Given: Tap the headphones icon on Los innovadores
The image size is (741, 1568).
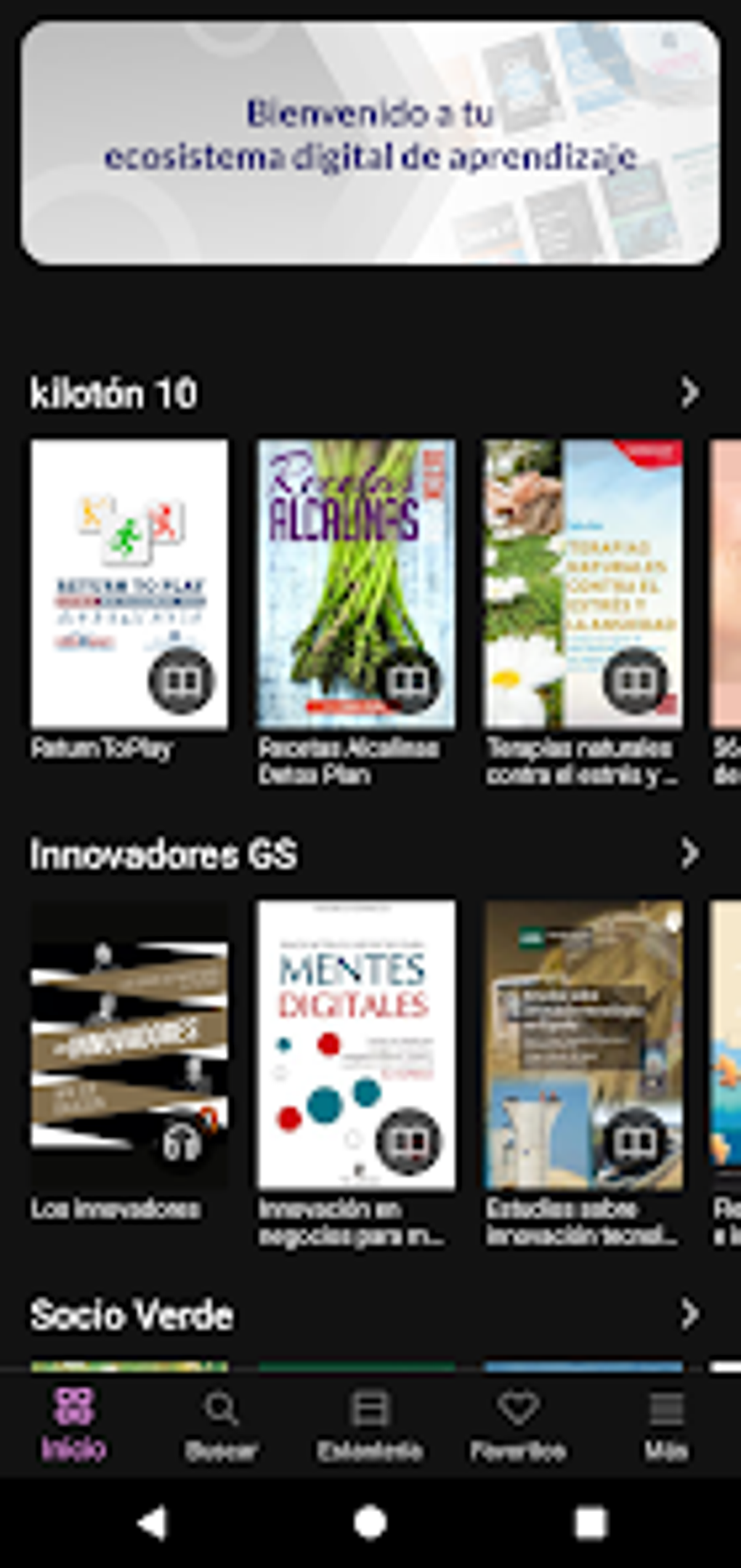Looking at the screenshot, I should (182, 1143).
